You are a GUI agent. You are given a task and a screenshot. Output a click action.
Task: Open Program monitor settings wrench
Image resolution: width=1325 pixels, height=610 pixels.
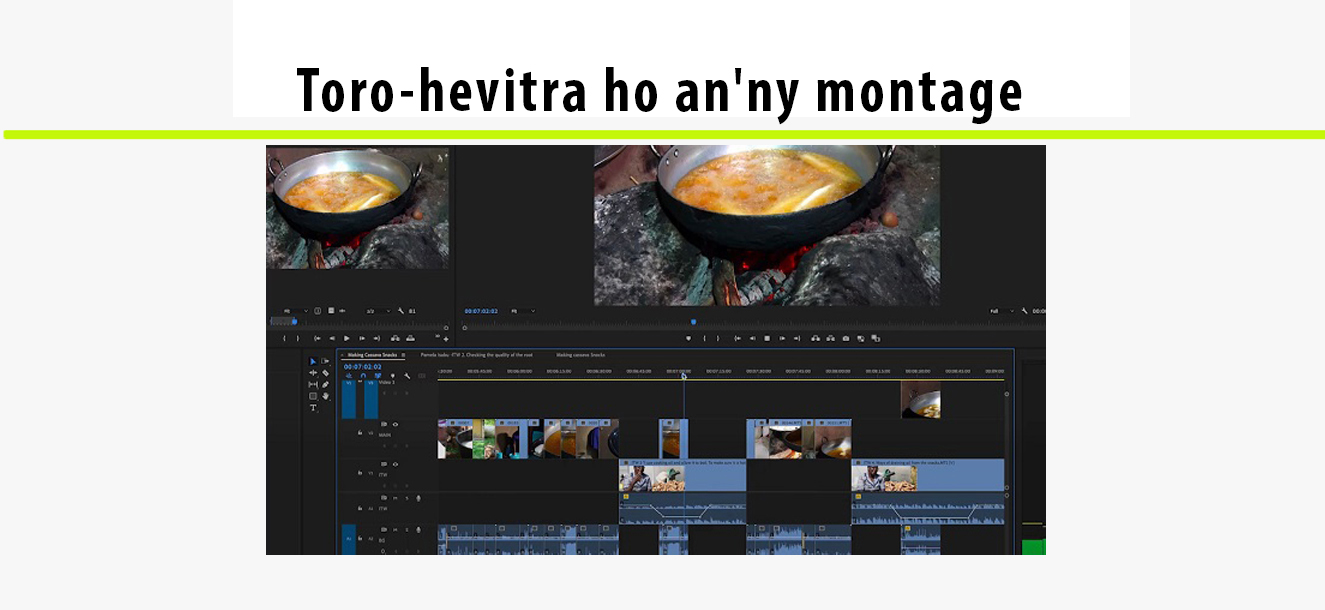click(1025, 311)
